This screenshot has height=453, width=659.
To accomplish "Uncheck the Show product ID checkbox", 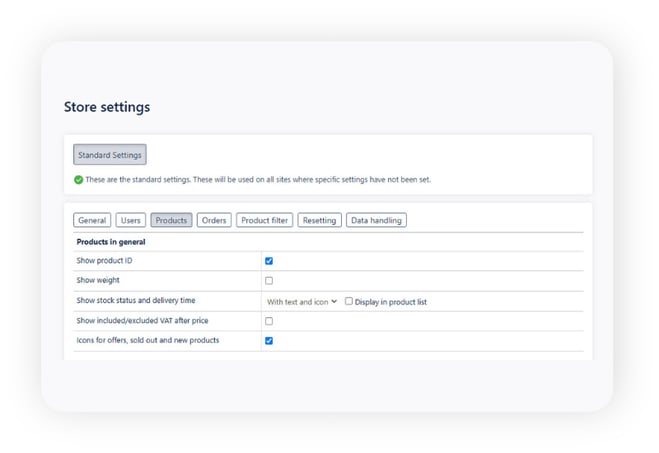I will point(269,261).
